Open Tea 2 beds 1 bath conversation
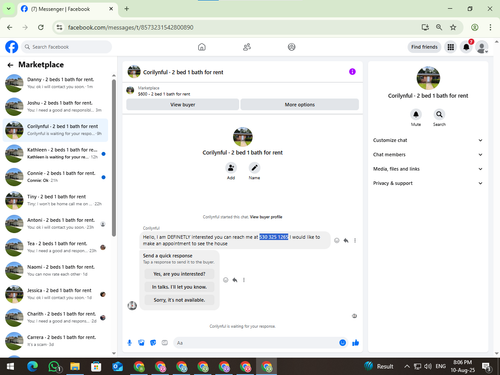The image size is (500, 375). coord(55,247)
